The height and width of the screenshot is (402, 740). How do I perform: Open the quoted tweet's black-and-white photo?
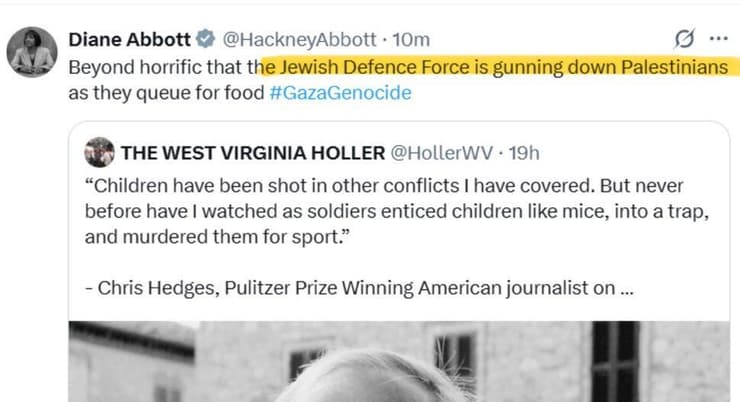(x=400, y=362)
